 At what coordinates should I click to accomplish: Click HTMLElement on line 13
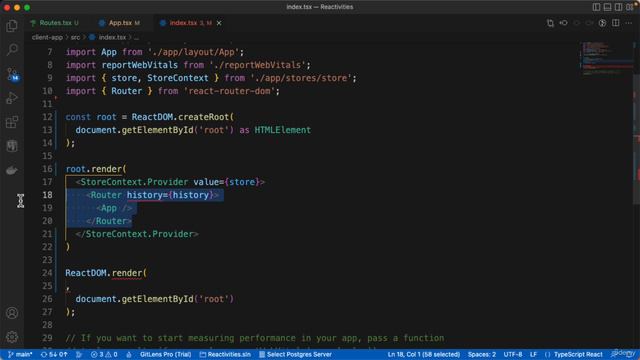point(282,130)
